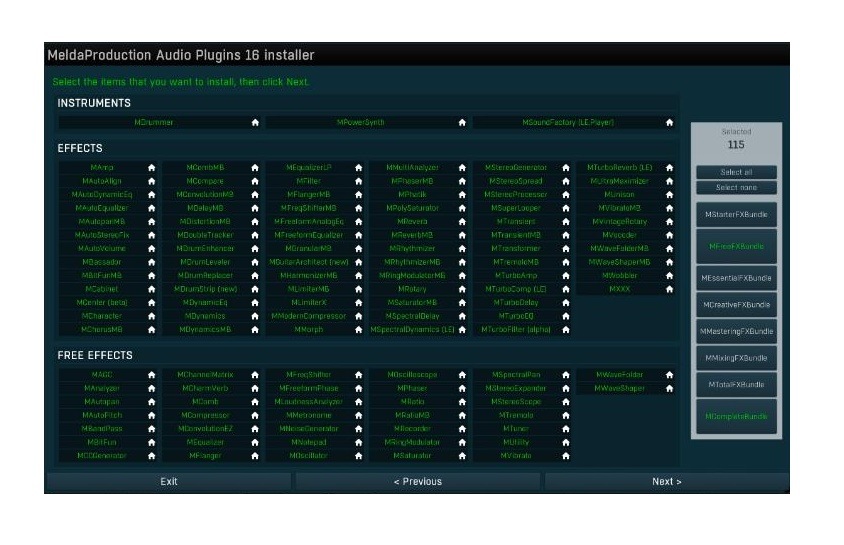This screenshot has width=844, height=545.
Task: Click the home icon next to MAmp
Action: 151,168
